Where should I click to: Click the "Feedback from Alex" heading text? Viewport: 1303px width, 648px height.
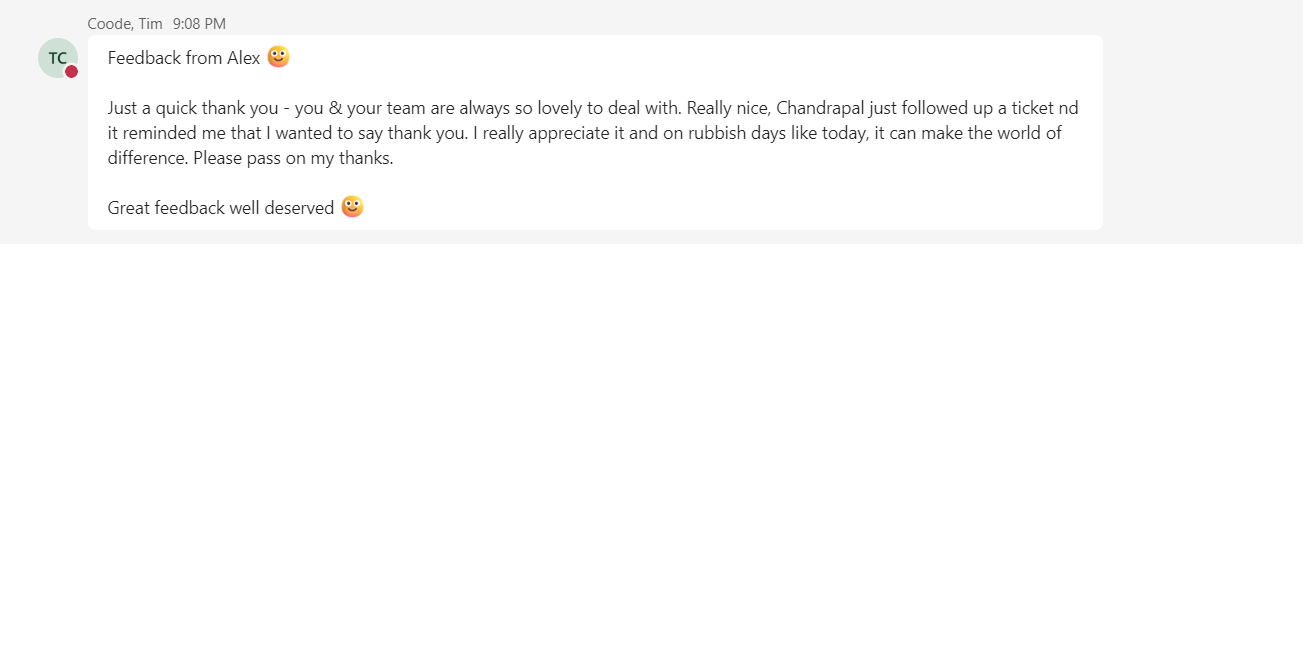(184, 58)
